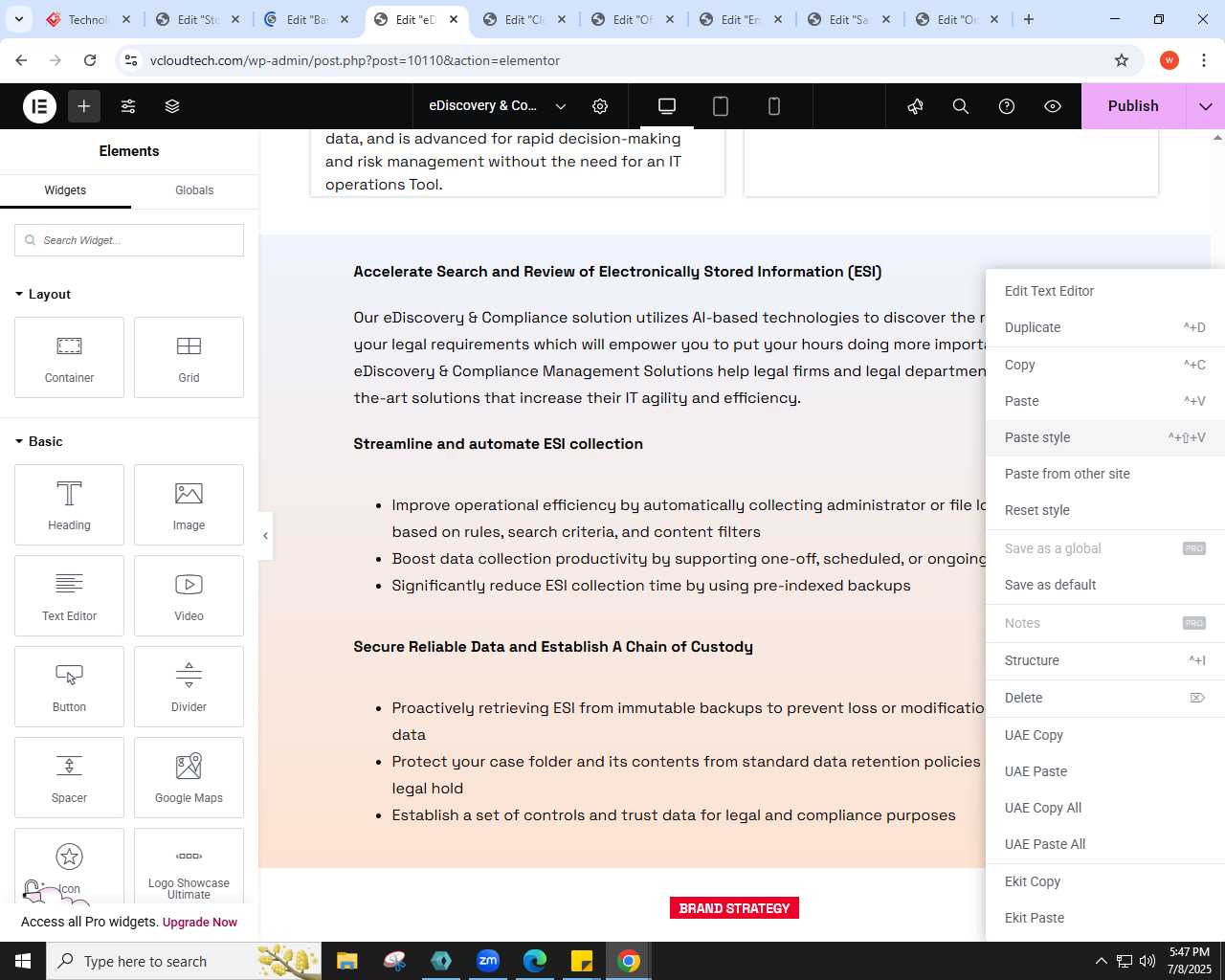This screenshot has width=1225, height=980.
Task: Switch to desktop responsive view
Action: click(667, 106)
